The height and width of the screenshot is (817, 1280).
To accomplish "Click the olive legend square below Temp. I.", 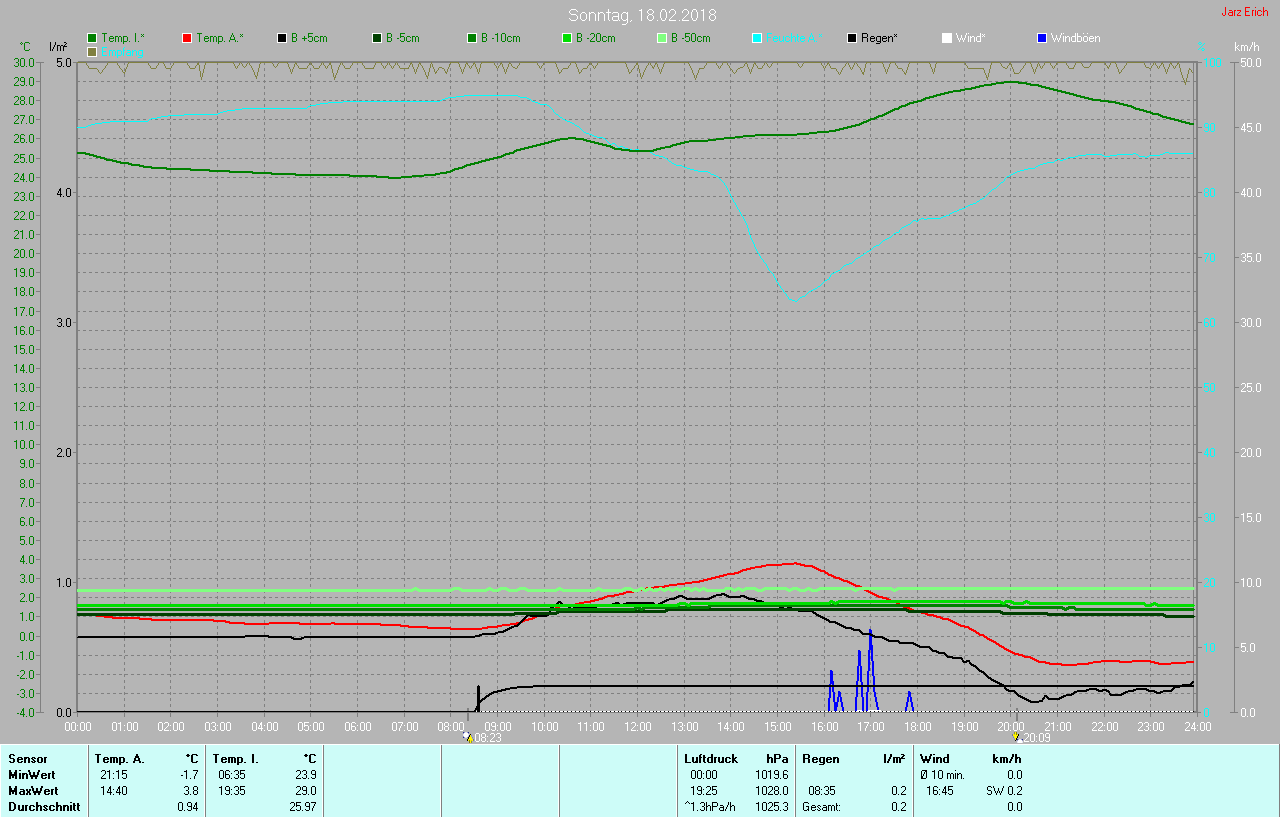I will 93,51.
